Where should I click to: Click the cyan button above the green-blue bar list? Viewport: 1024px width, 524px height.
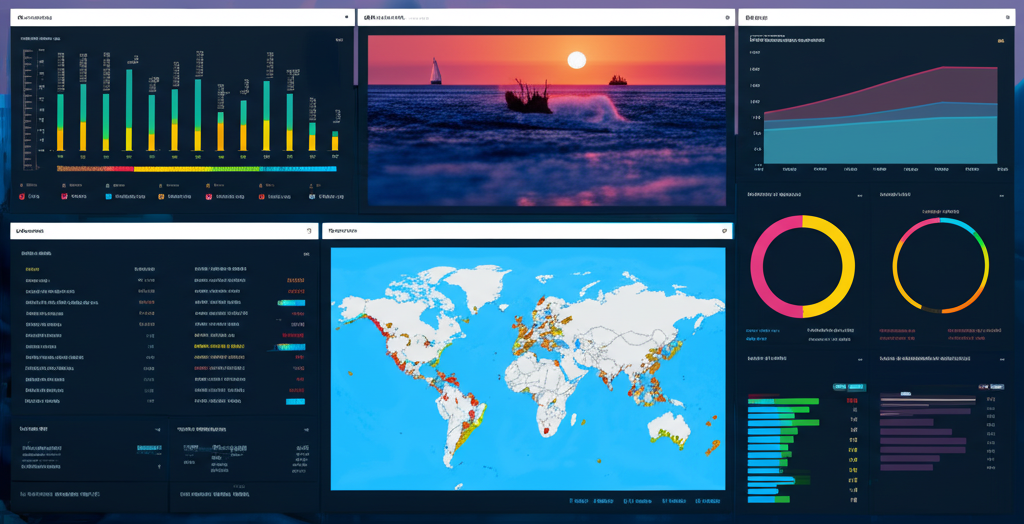pyautogui.click(x=847, y=386)
